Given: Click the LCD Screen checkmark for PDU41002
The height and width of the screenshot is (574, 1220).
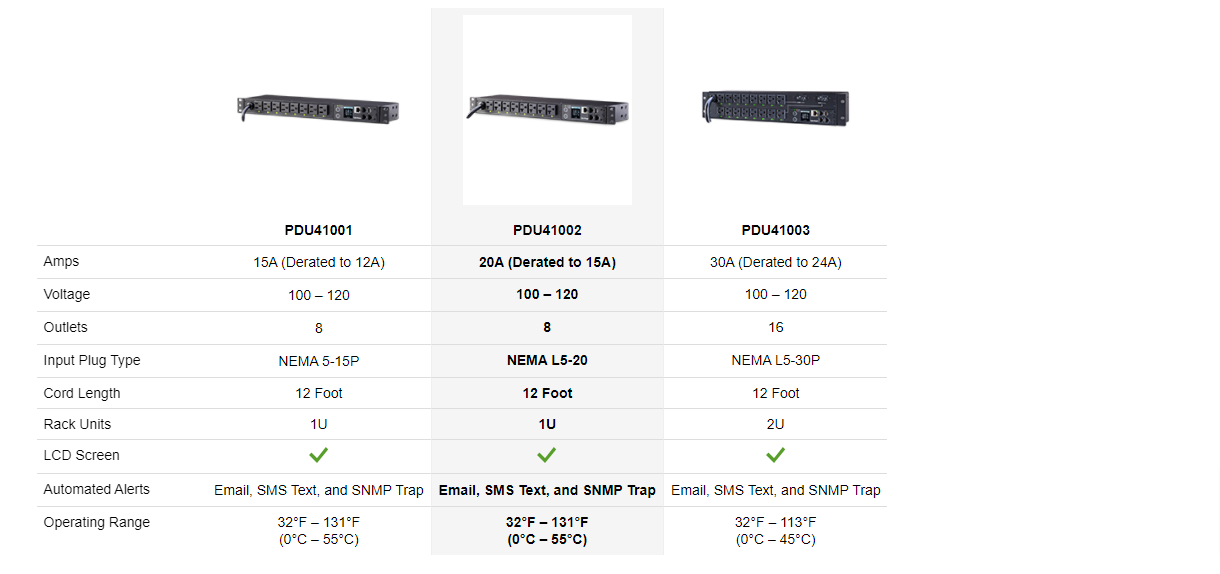Looking at the screenshot, I should coord(547,455).
